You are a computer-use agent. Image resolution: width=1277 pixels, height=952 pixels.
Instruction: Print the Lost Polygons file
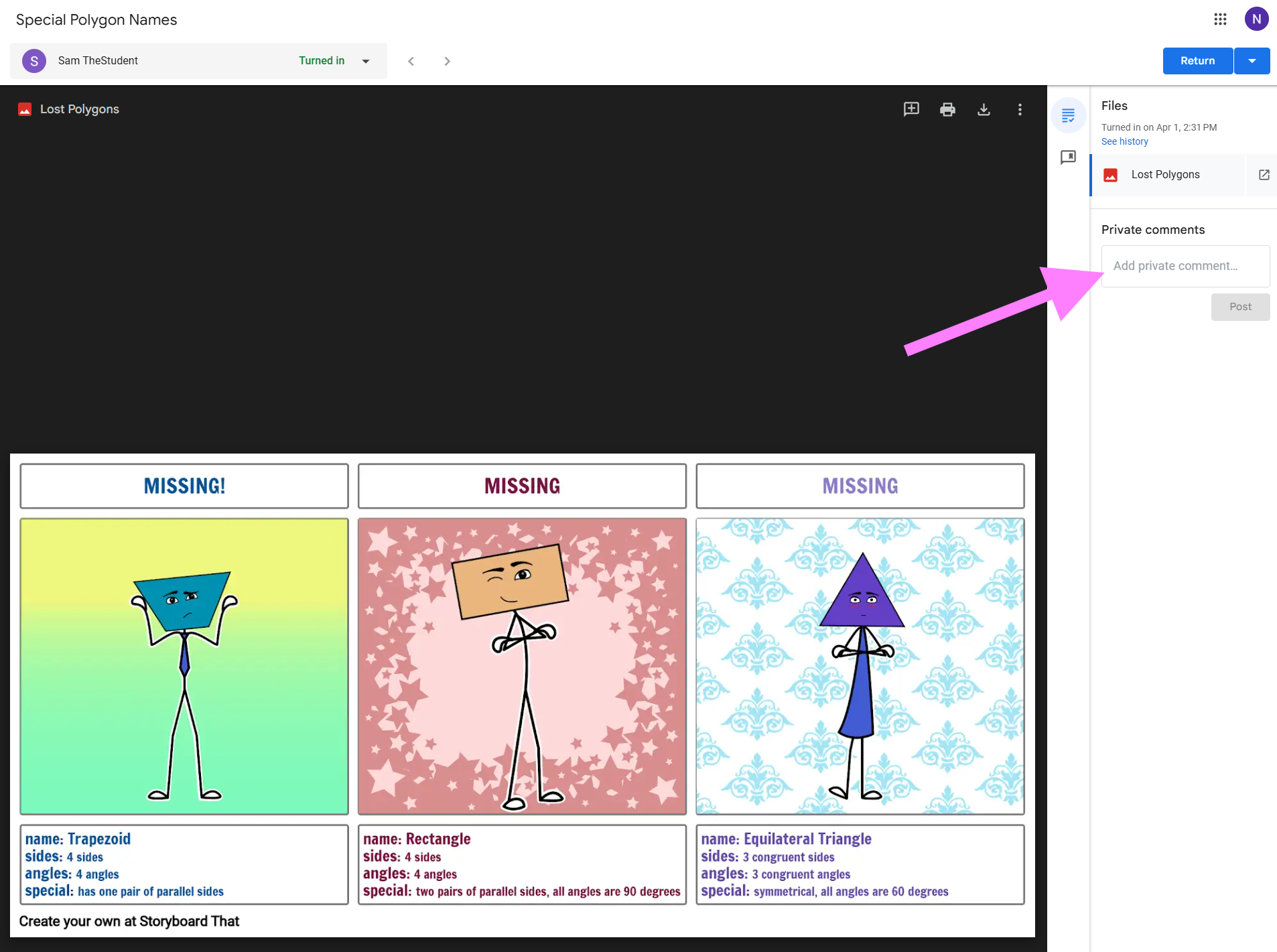[947, 109]
